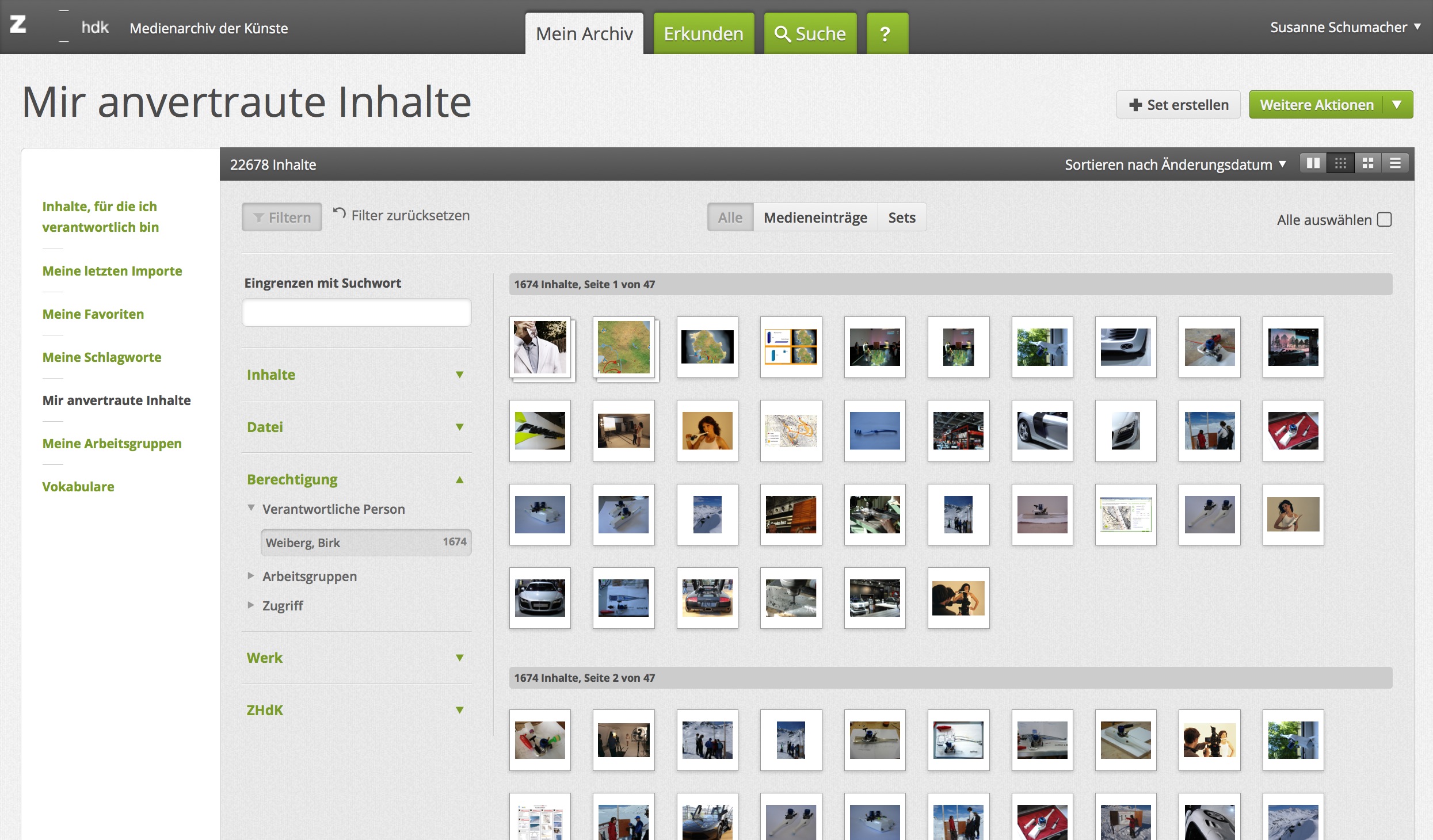Open the Weitere Aktionen dropdown arrow
1433x840 pixels.
click(x=1397, y=105)
